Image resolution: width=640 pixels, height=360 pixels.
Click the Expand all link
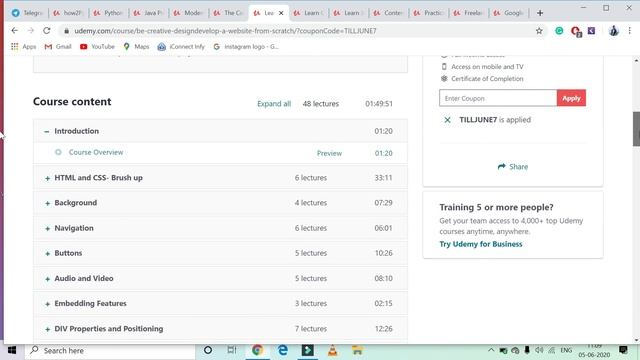coord(274,104)
